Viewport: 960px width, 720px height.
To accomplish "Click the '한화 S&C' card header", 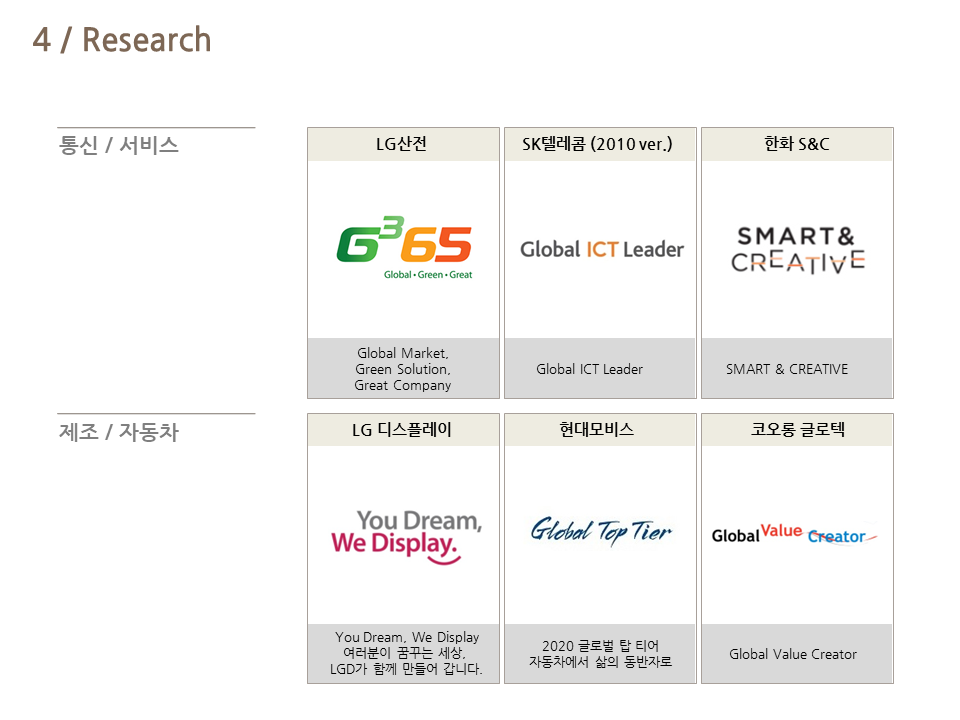I will point(797,144).
